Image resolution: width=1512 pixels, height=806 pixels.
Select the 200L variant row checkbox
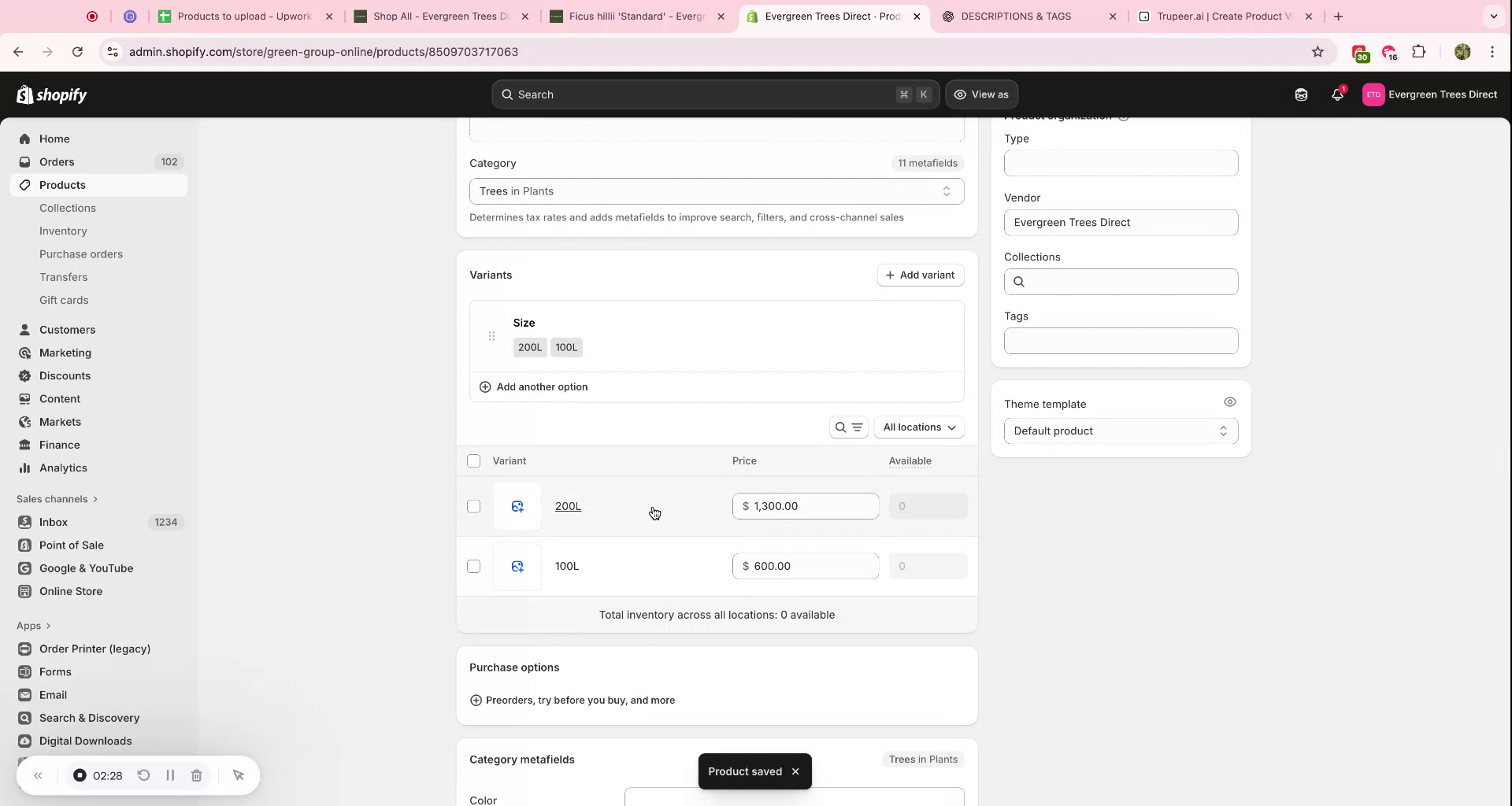tap(473, 506)
